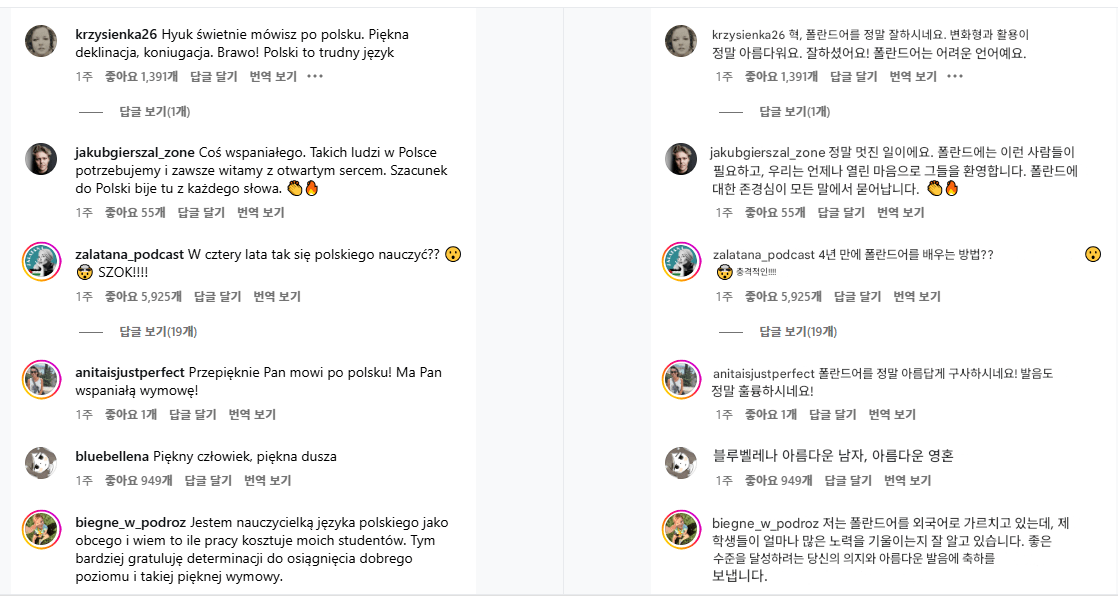Click '번역 보기' under the 'Coś wspaniałego' comment
This screenshot has width=1118, height=602.
(261, 212)
